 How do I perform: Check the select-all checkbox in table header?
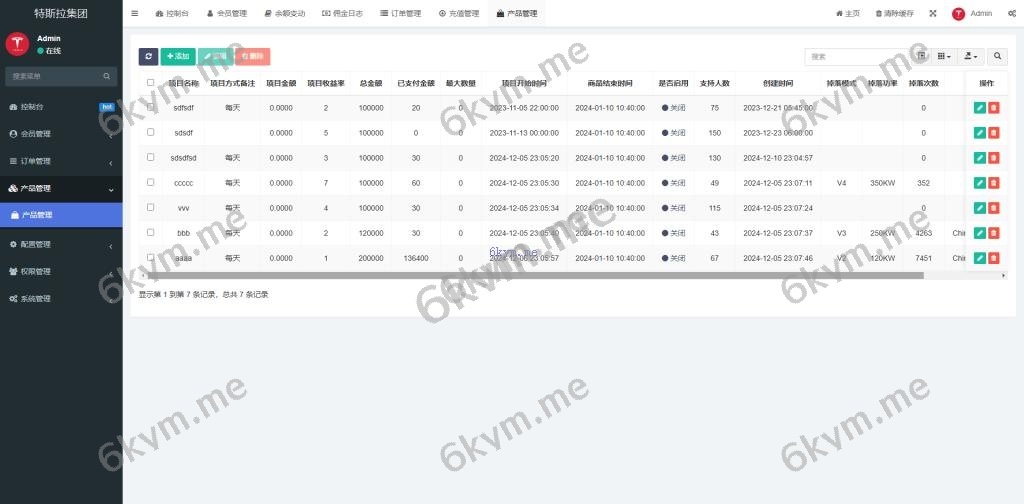pos(151,83)
